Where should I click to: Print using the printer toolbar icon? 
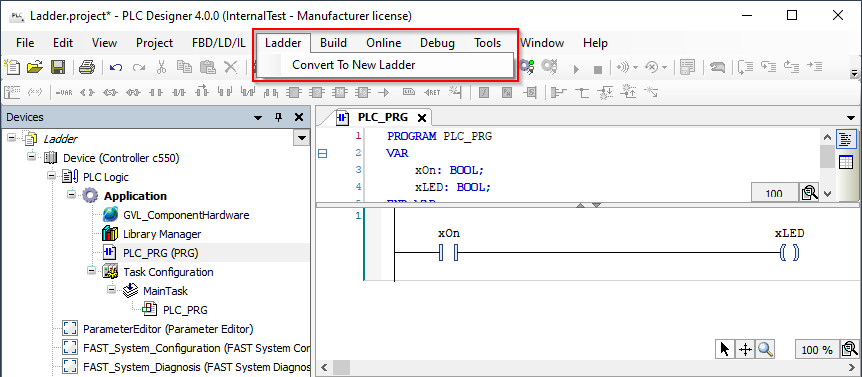coord(87,68)
